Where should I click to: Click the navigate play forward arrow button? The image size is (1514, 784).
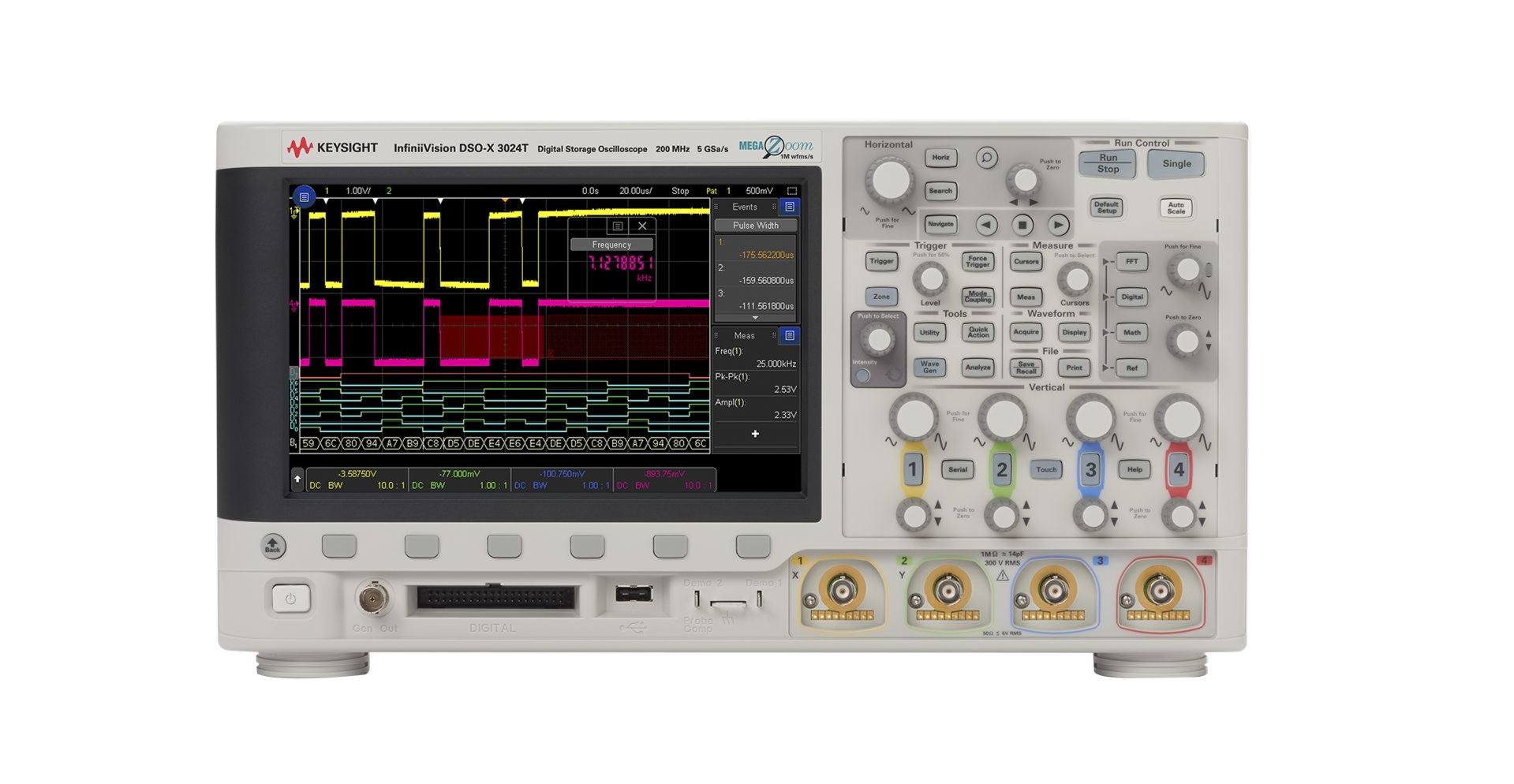[x=1059, y=225]
